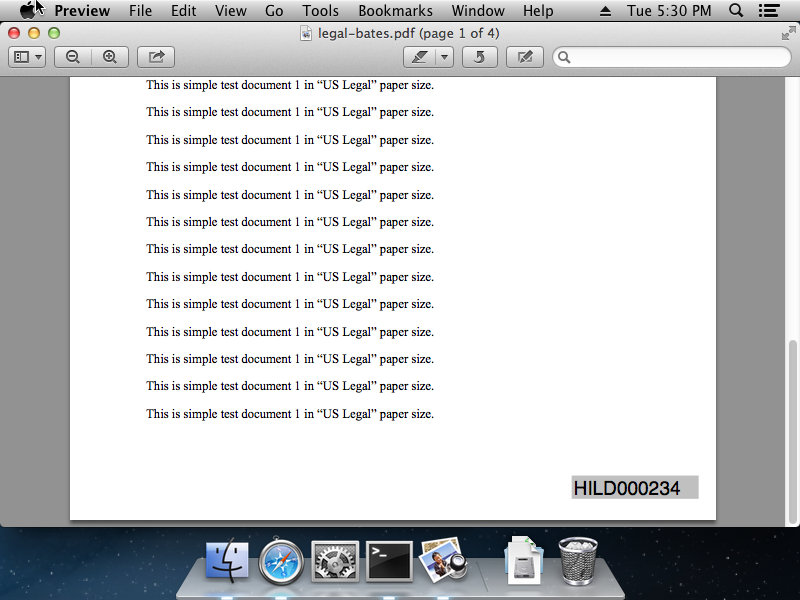800x600 pixels.
Task: Open Safari from the Dock
Action: (281, 561)
